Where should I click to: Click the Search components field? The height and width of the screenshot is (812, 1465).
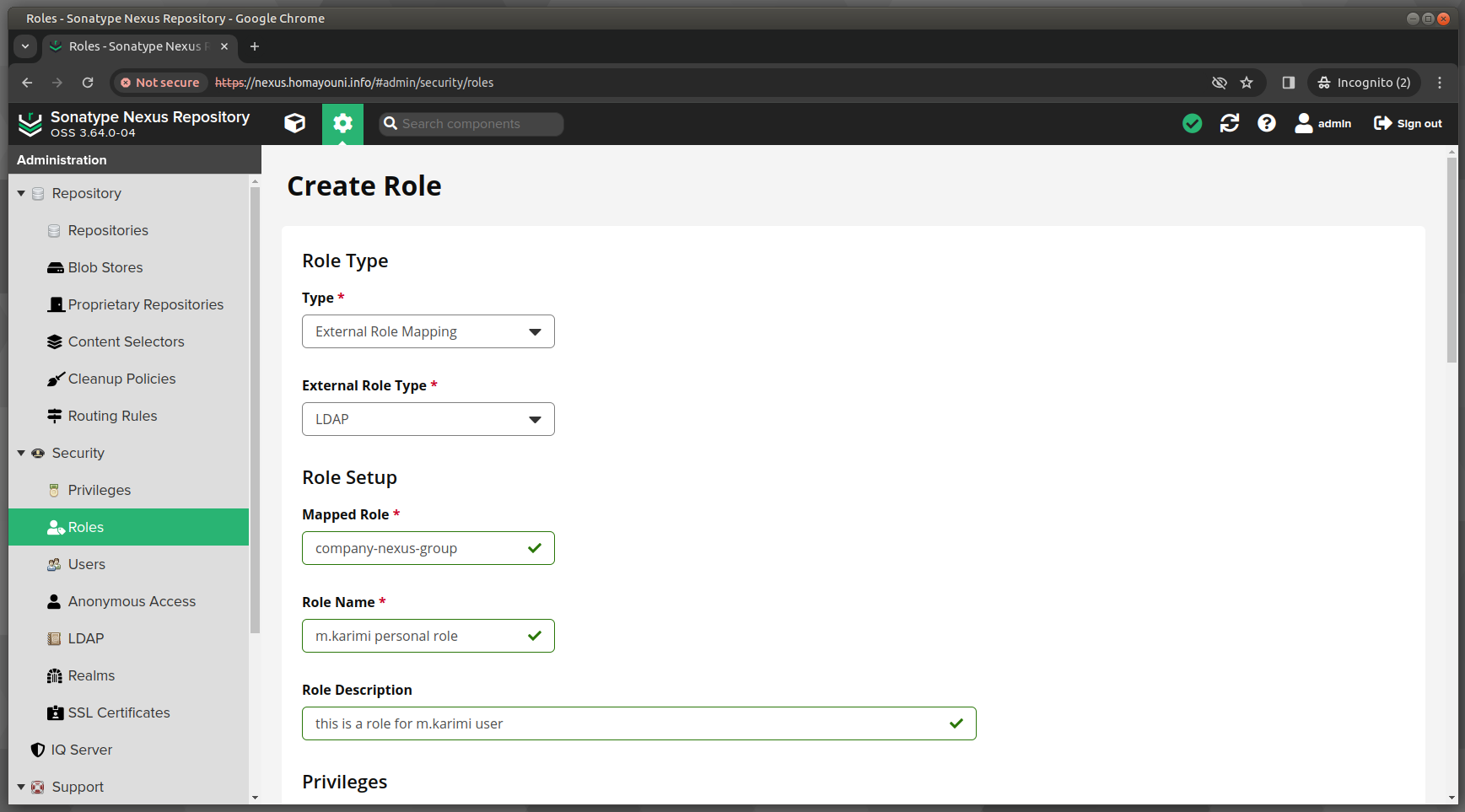click(471, 124)
